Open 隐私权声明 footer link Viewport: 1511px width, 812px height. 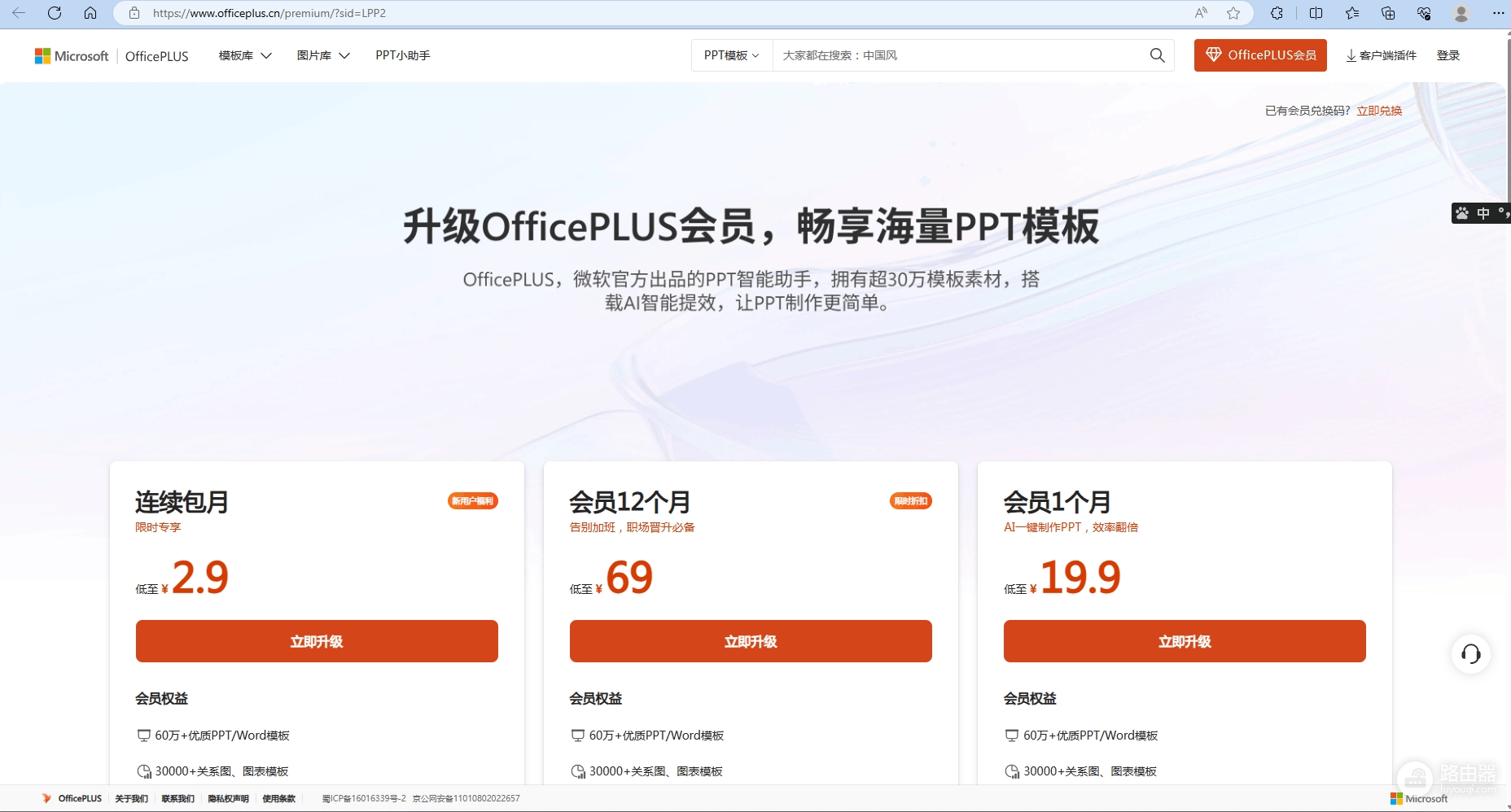click(x=228, y=798)
